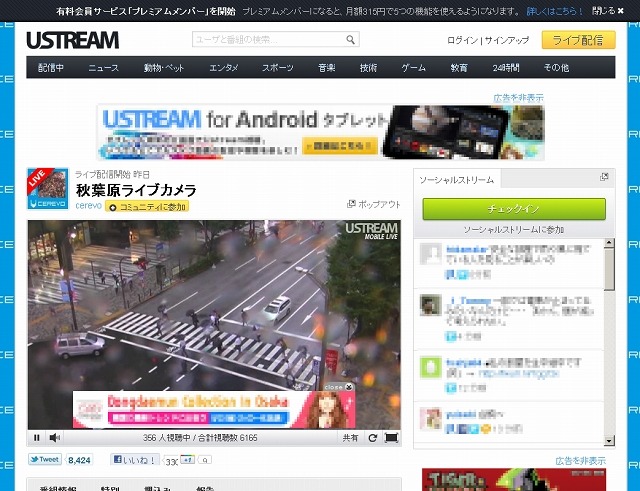Click the social stream scrollbar thumb
The width and height of the screenshot is (640, 491).
[x=609, y=269]
